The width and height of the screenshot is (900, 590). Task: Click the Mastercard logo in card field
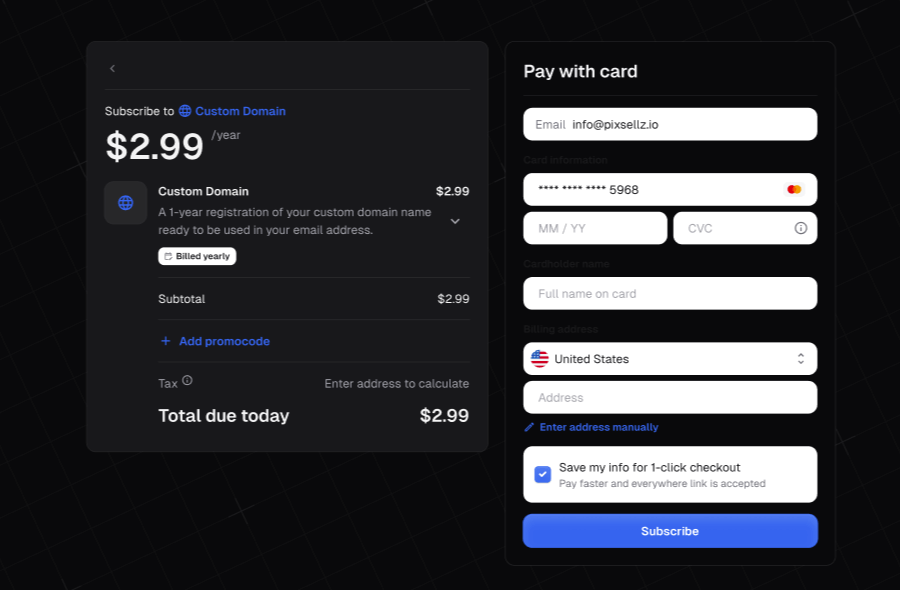[794, 189]
